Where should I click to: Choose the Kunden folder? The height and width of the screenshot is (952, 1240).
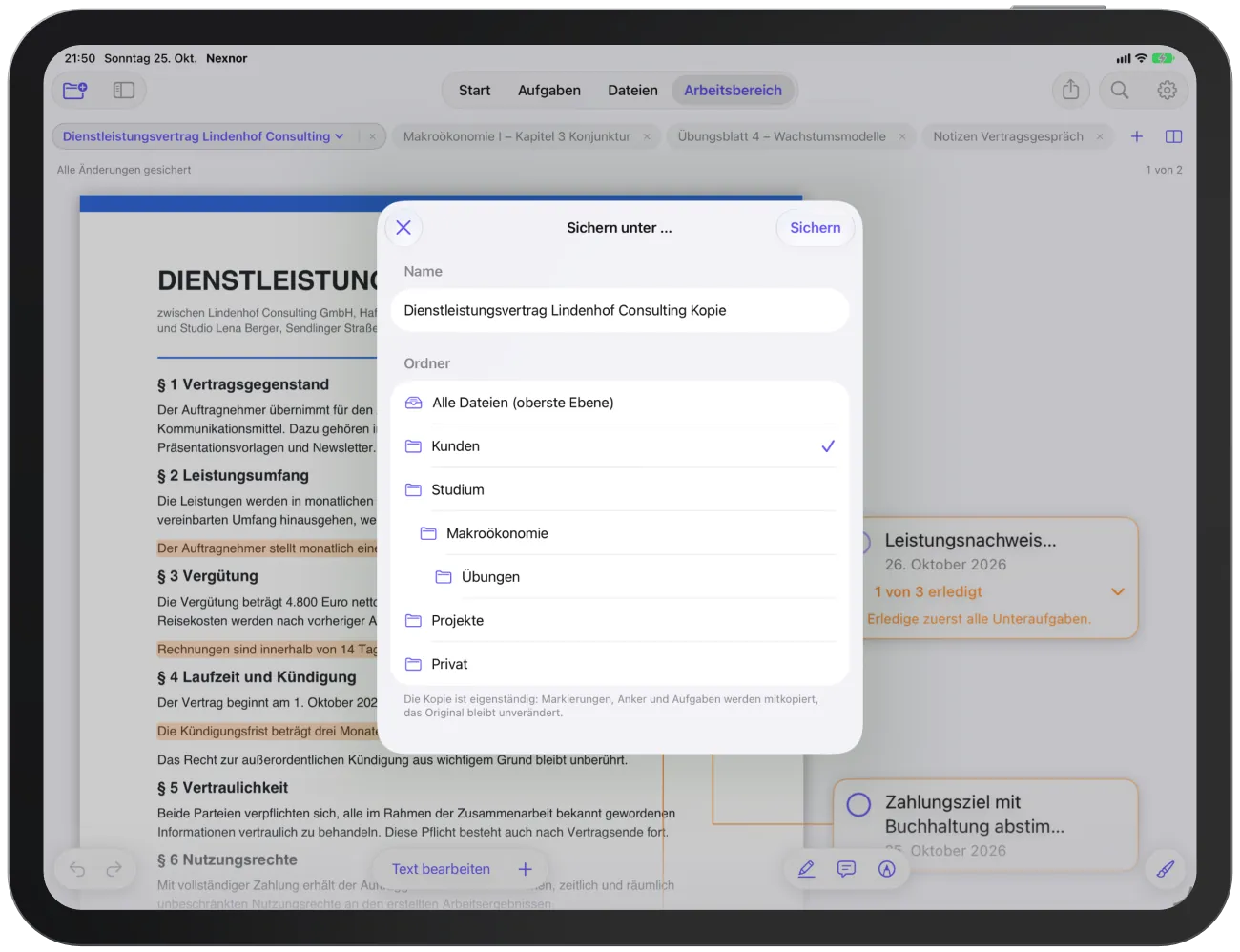tap(620, 446)
